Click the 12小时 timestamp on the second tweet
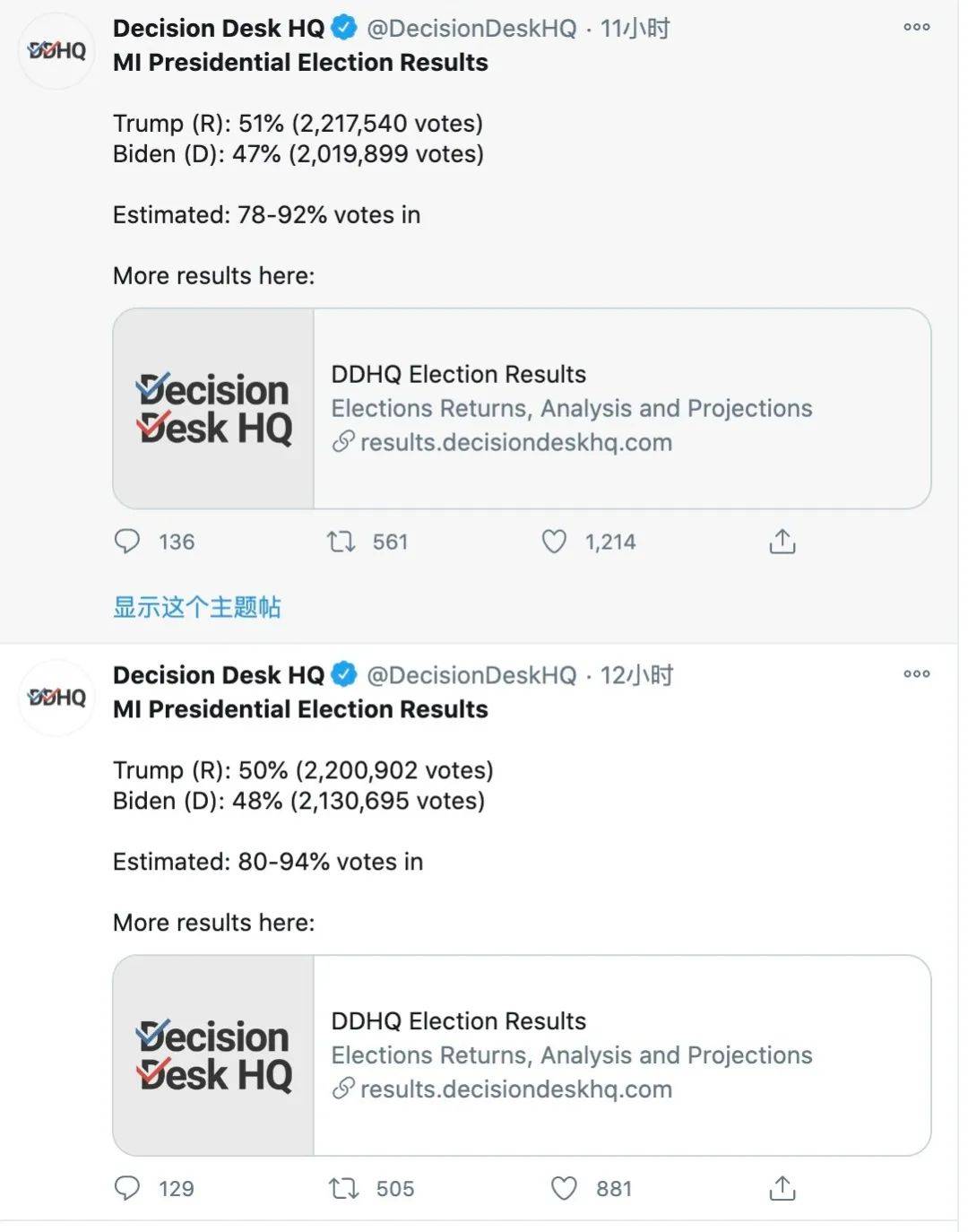The height and width of the screenshot is (1232, 968). pyautogui.click(x=636, y=675)
